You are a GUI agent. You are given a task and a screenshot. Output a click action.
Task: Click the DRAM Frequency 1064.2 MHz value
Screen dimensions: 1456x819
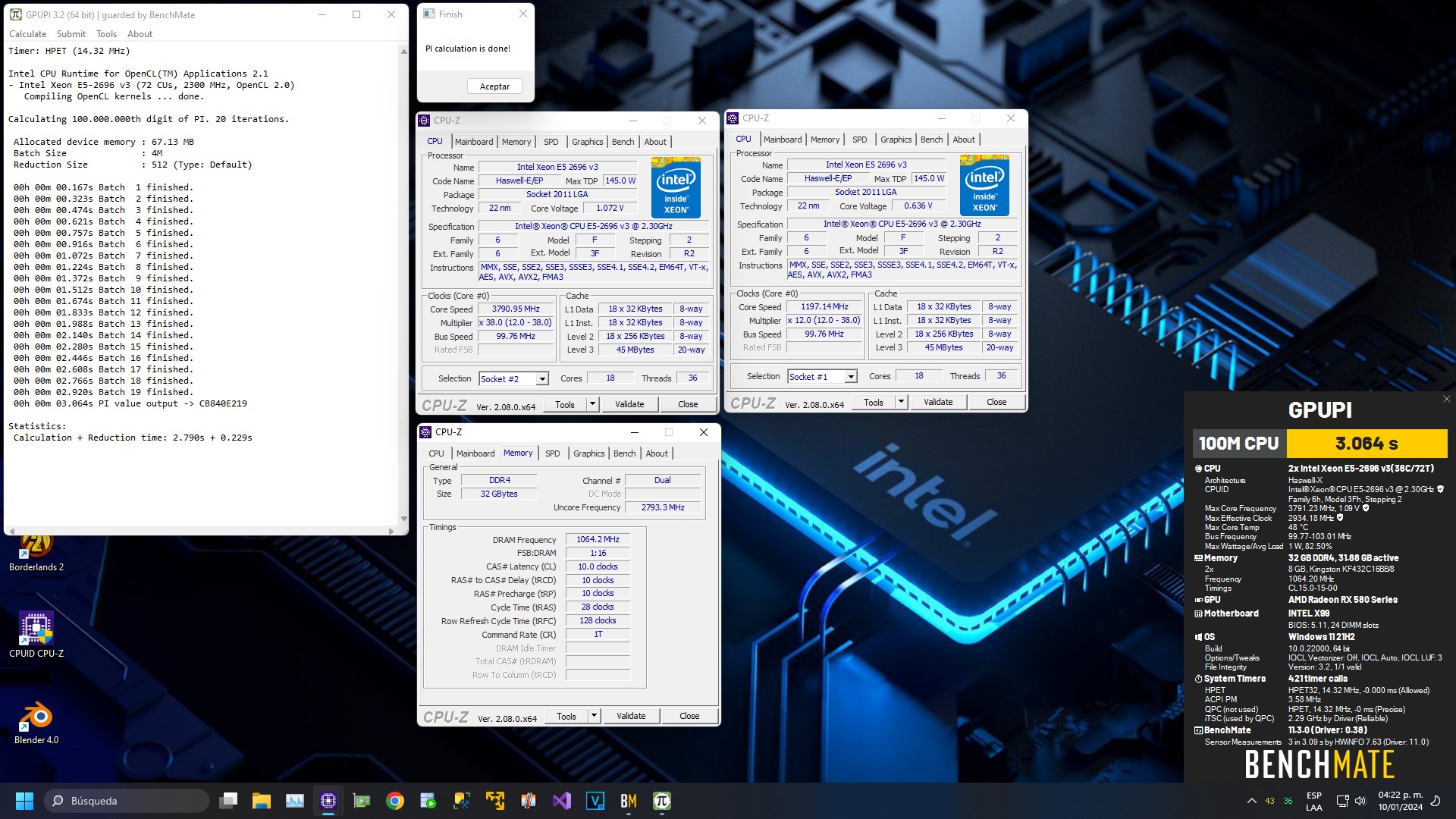pos(598,540)
